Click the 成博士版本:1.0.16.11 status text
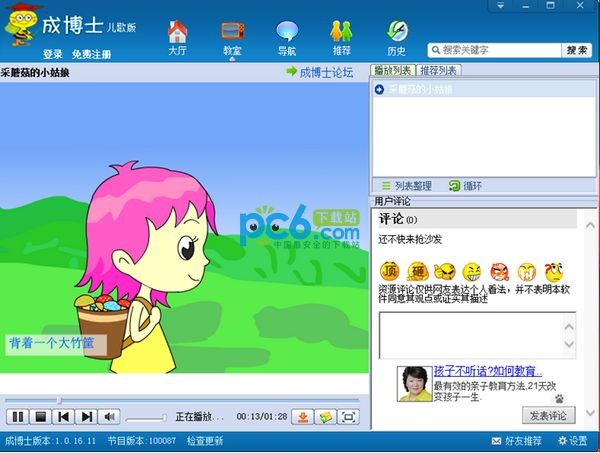 [x=50, y=441]
